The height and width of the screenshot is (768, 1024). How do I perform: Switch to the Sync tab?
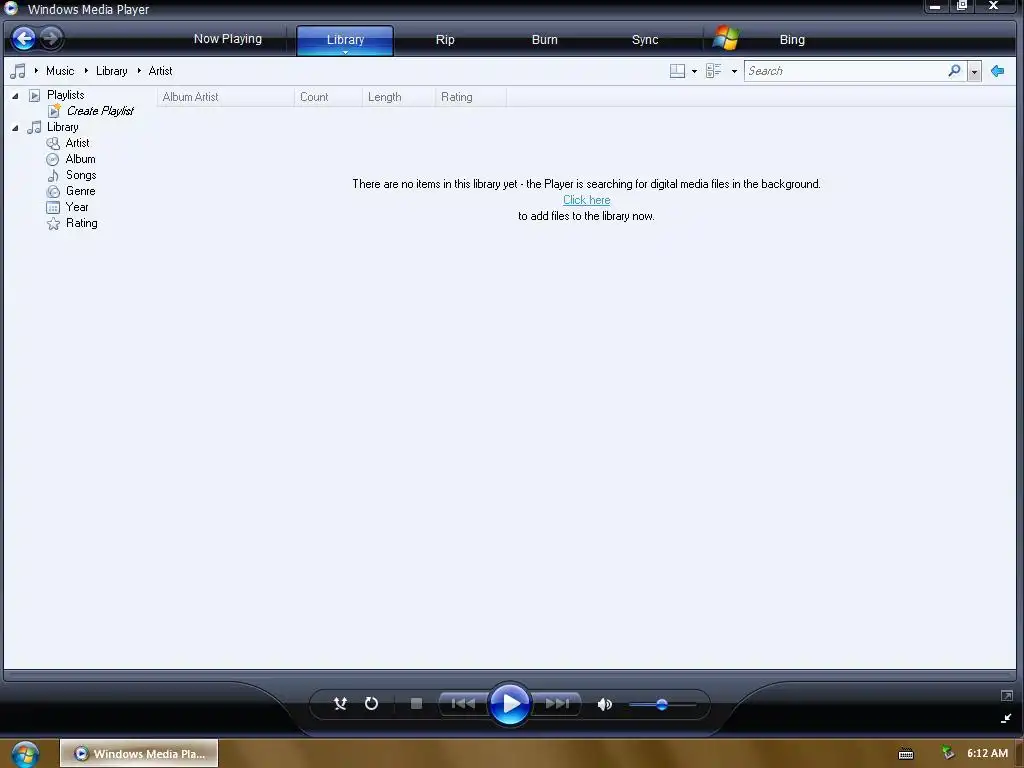click(645, 39)
